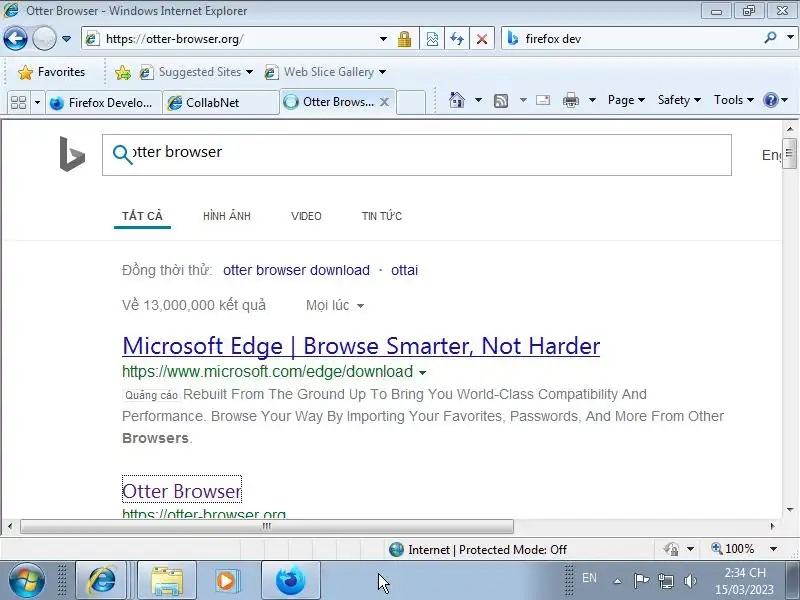Open the Otter Browser result link
Viewport: 800px width, 600px height.
[182, 490]
